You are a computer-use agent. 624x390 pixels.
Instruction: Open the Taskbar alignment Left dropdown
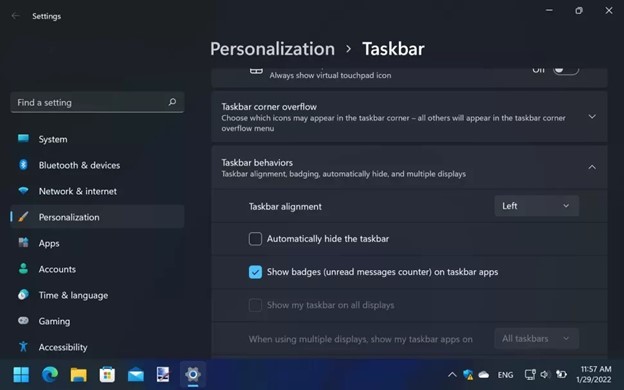click(x=536, y=206)
